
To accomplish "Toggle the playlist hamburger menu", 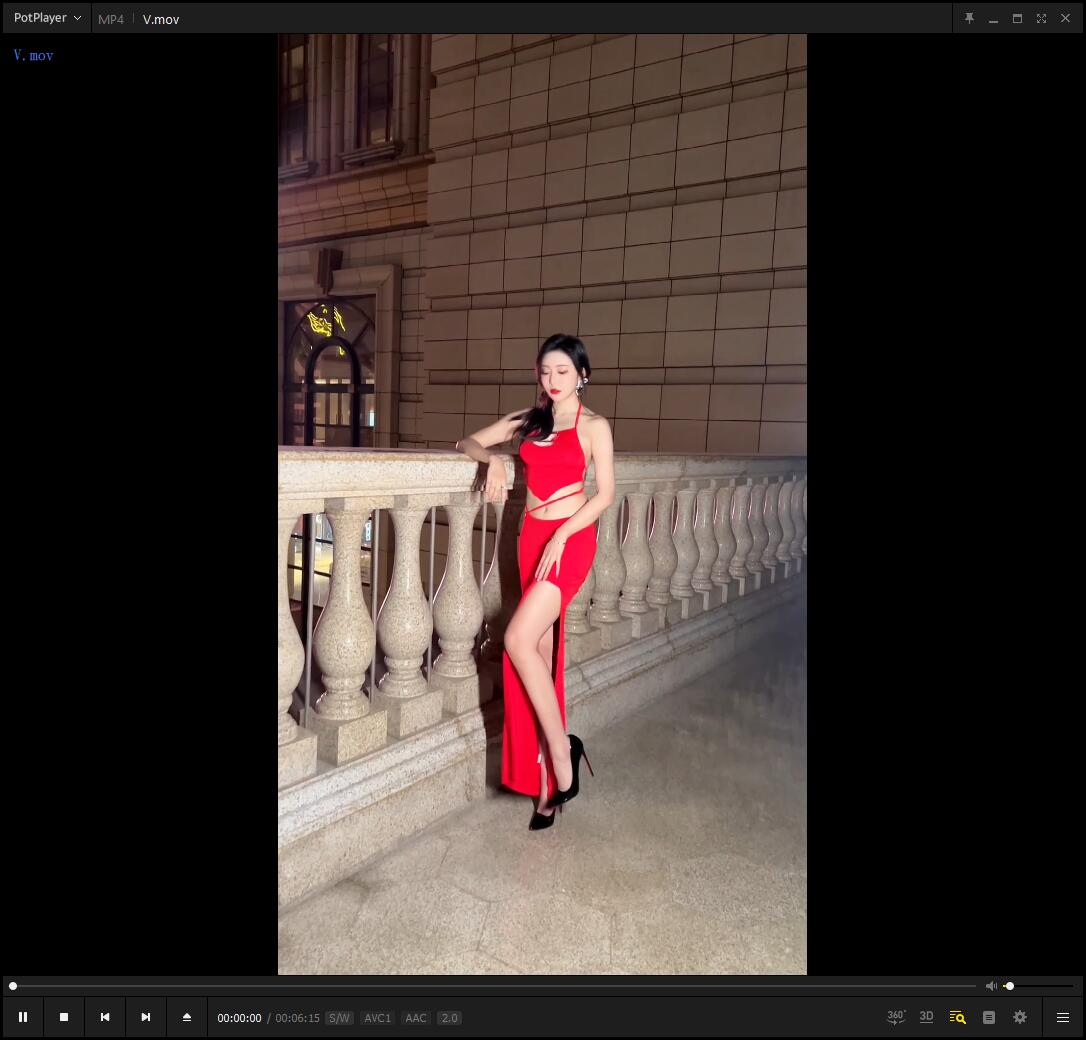I will (1062, 1017).
